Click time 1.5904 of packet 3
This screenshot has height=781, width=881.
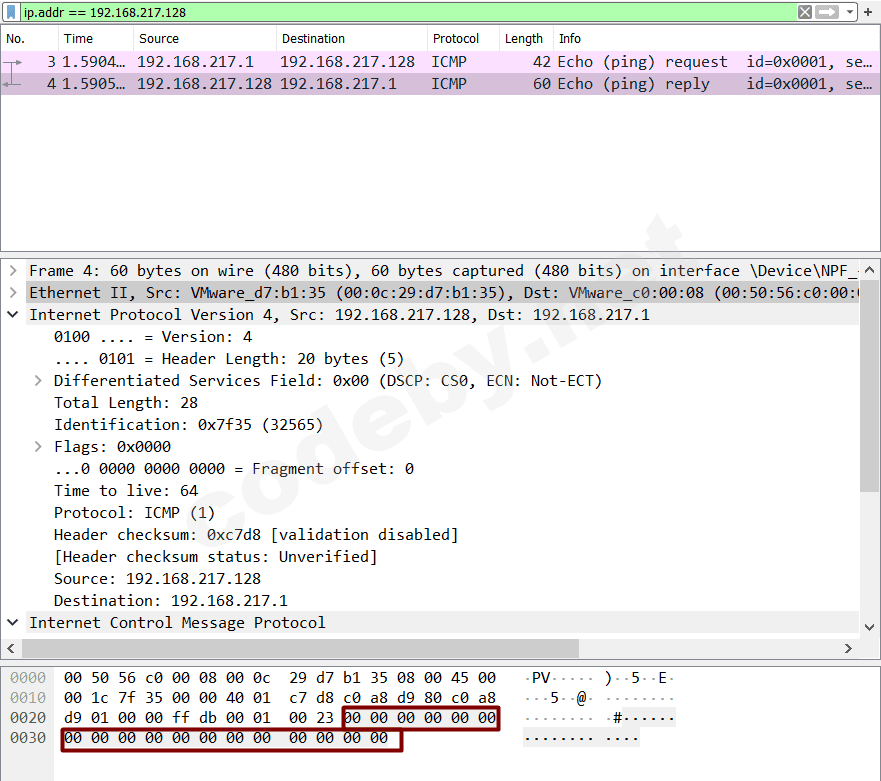(x=93, y=62)
